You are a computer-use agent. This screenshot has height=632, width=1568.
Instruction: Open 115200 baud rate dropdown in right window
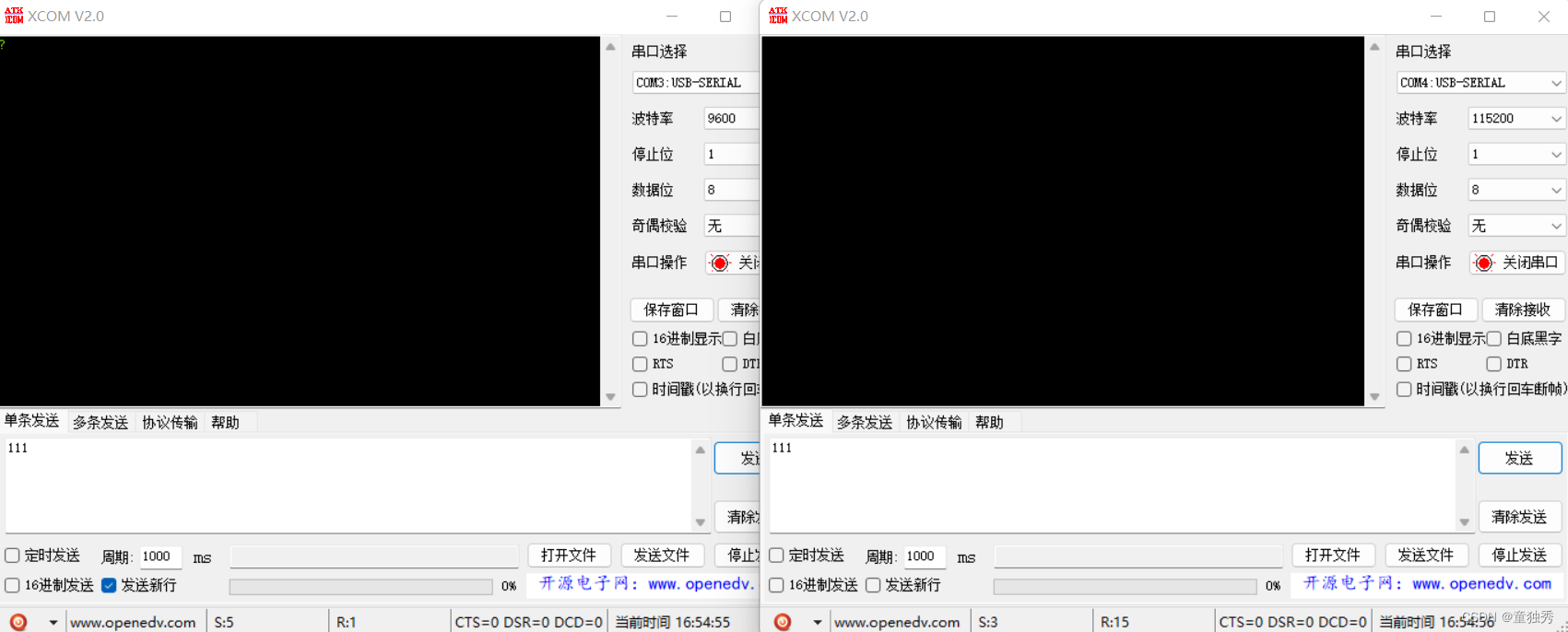pos(1516,119)
